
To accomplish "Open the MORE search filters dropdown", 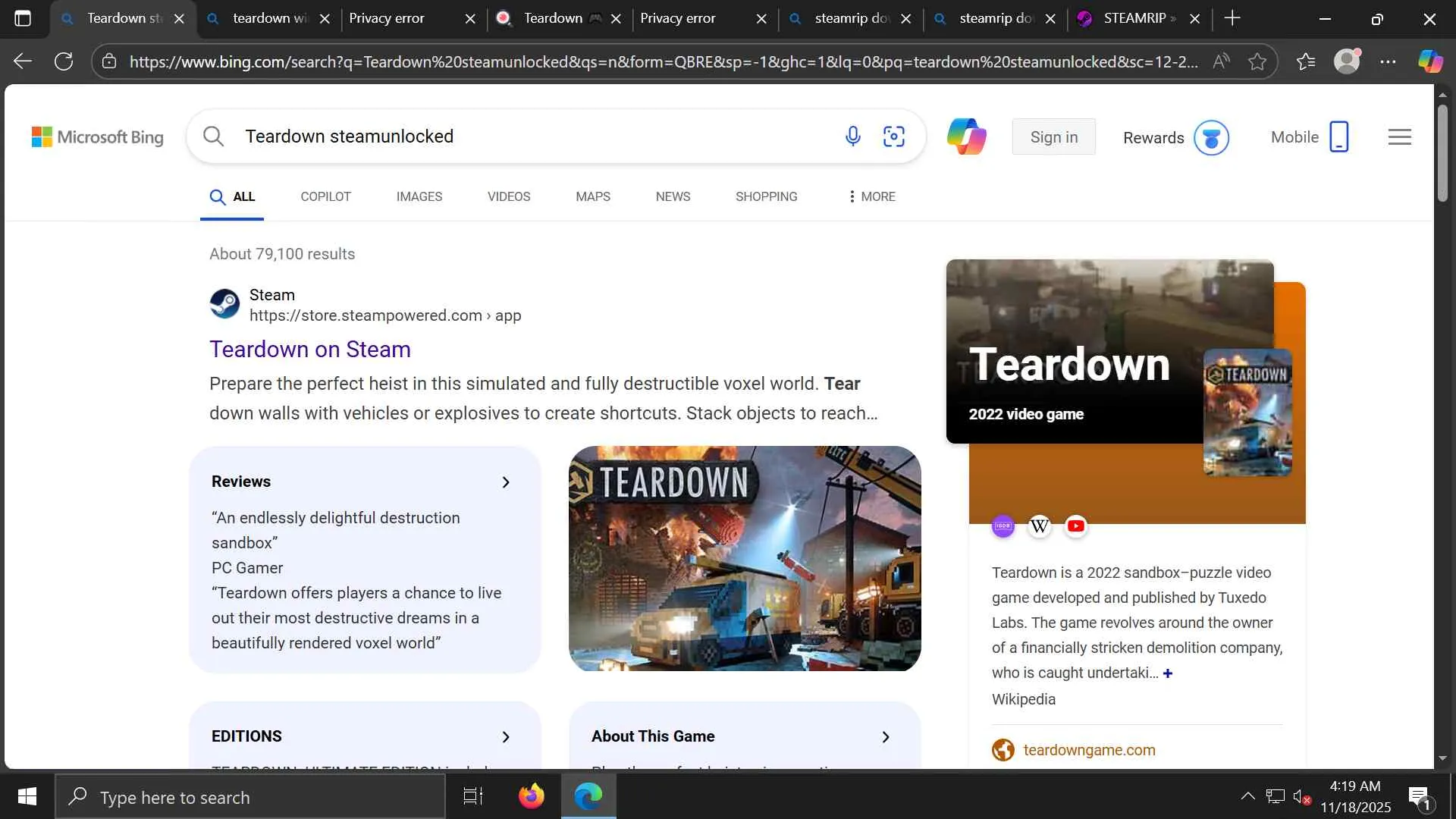I will (871, 196).
